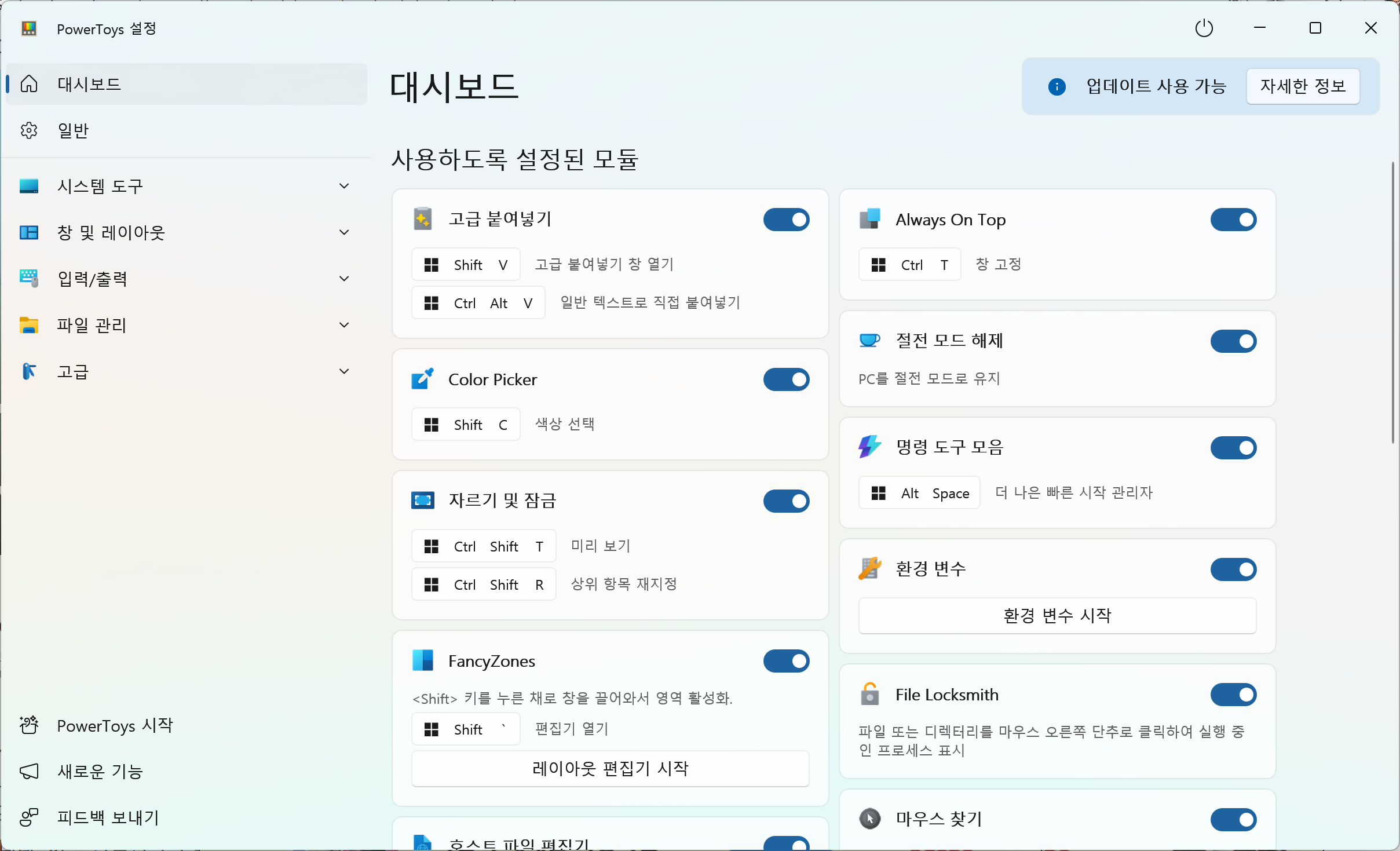Click the File Locksmith padlock icon

pos(870,694)
